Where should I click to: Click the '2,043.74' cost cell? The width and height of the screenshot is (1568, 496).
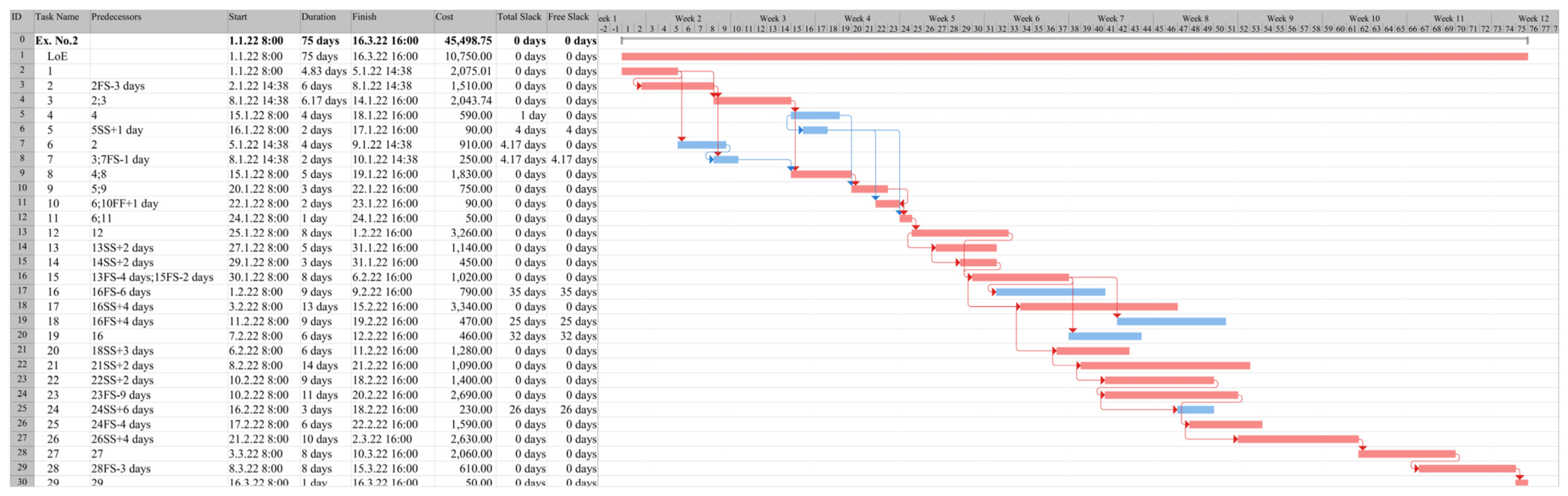tap(471, 100)
